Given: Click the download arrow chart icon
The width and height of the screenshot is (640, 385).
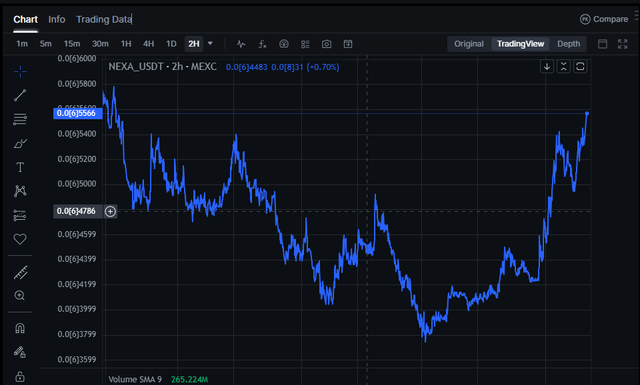Looking at the screenshot, I should tap(547, 67).
